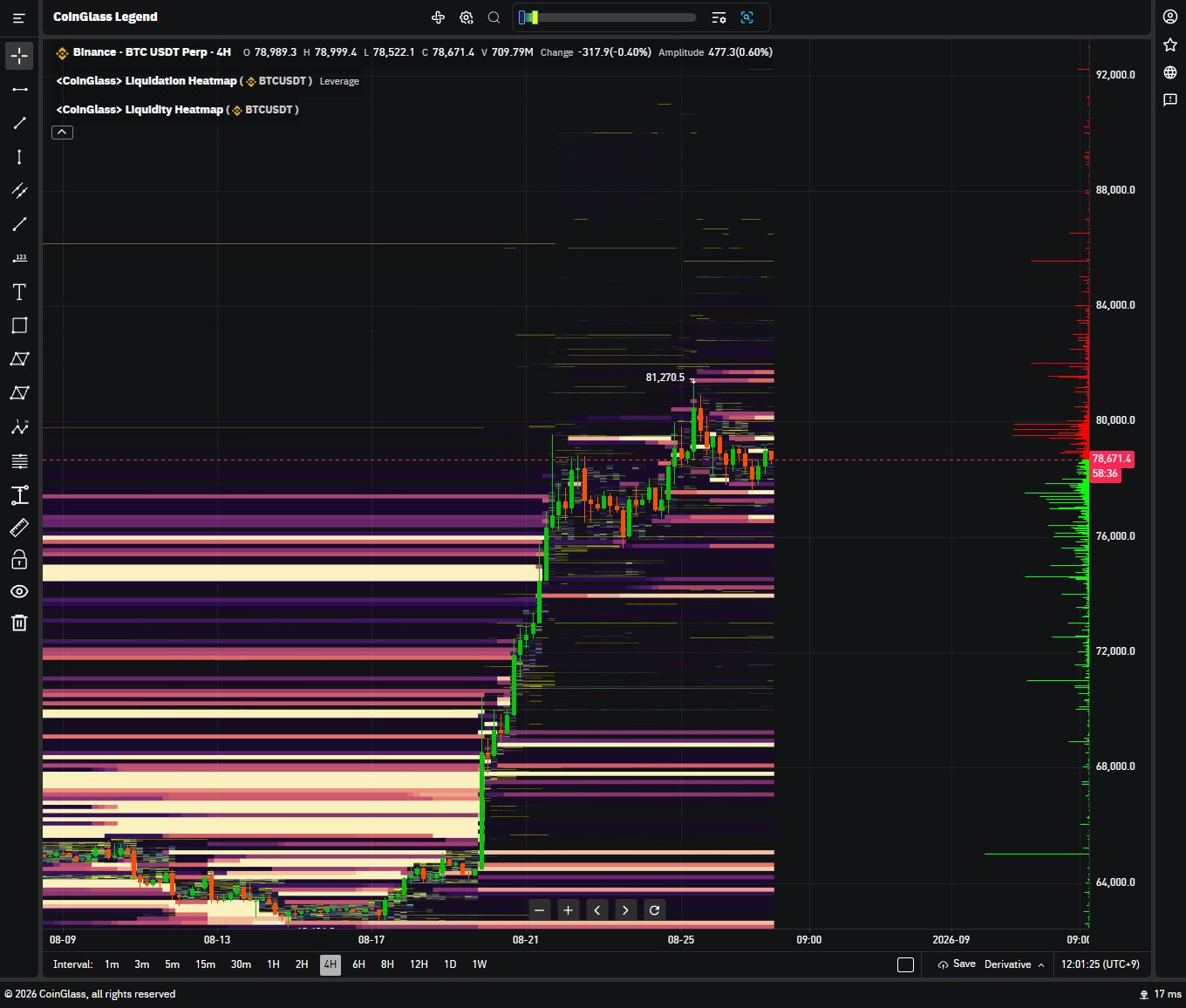Reset chart view with refresh button

tap(654, 910)
